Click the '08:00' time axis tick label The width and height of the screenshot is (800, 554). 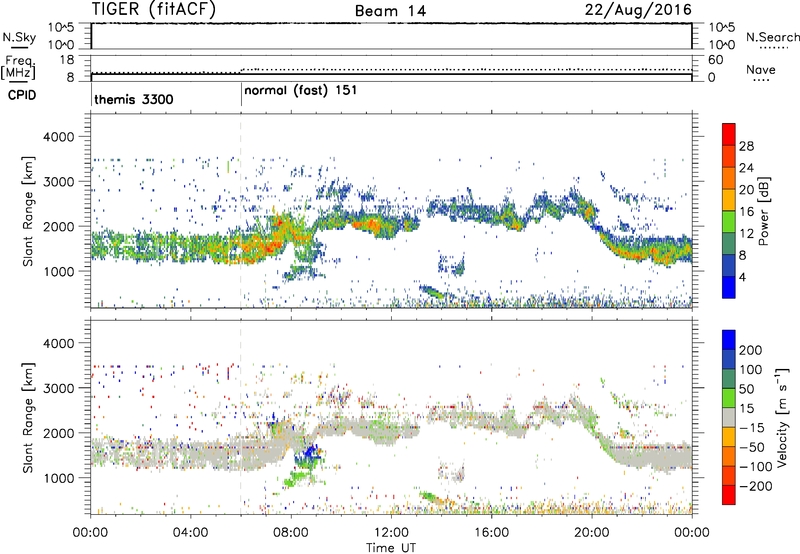[x=290, y=533]
